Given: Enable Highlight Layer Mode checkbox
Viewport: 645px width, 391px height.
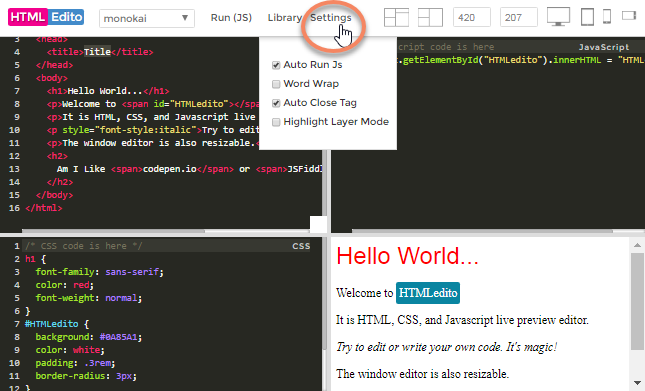Looking at the screenshot, I should coord(276,122).
